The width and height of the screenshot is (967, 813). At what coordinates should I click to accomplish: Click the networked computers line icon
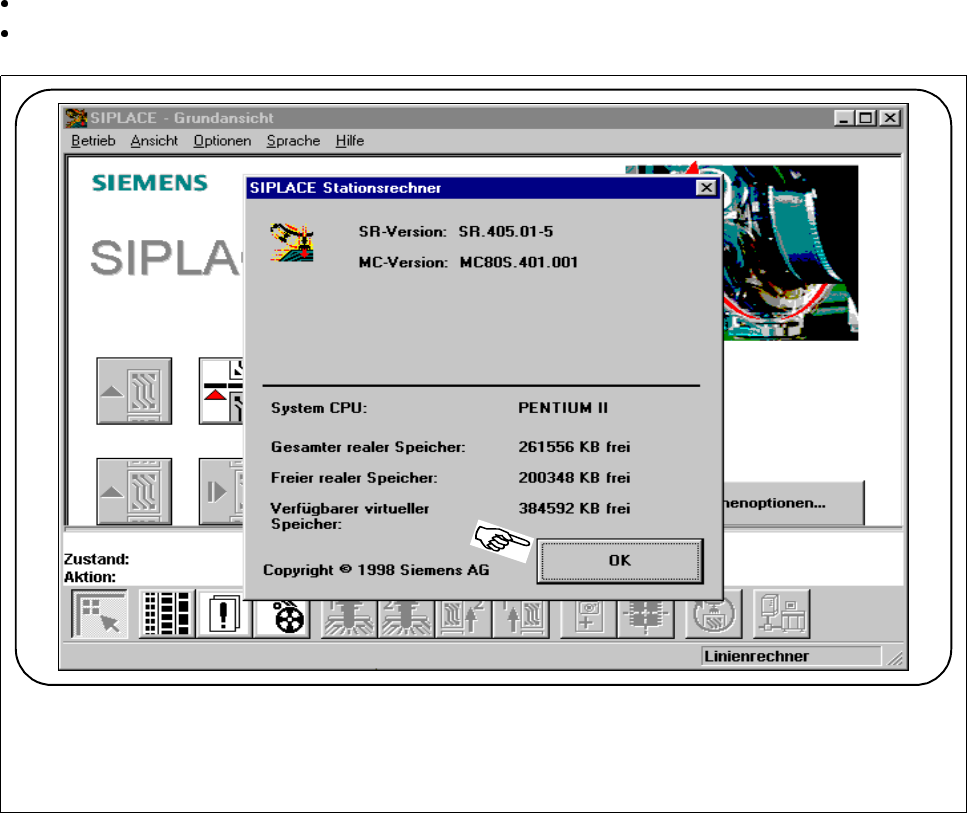(x=782, y=613)
